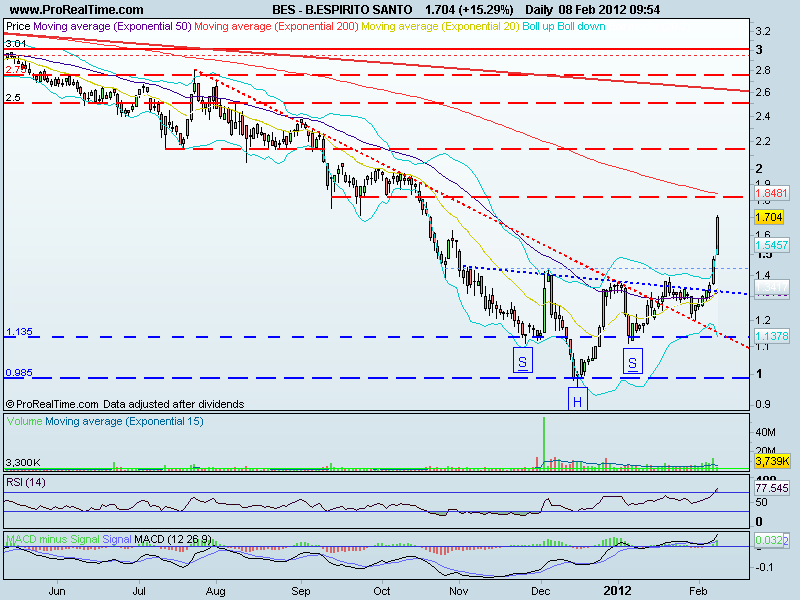Click the 2.8 tick on the price axis

click(763, 70)
